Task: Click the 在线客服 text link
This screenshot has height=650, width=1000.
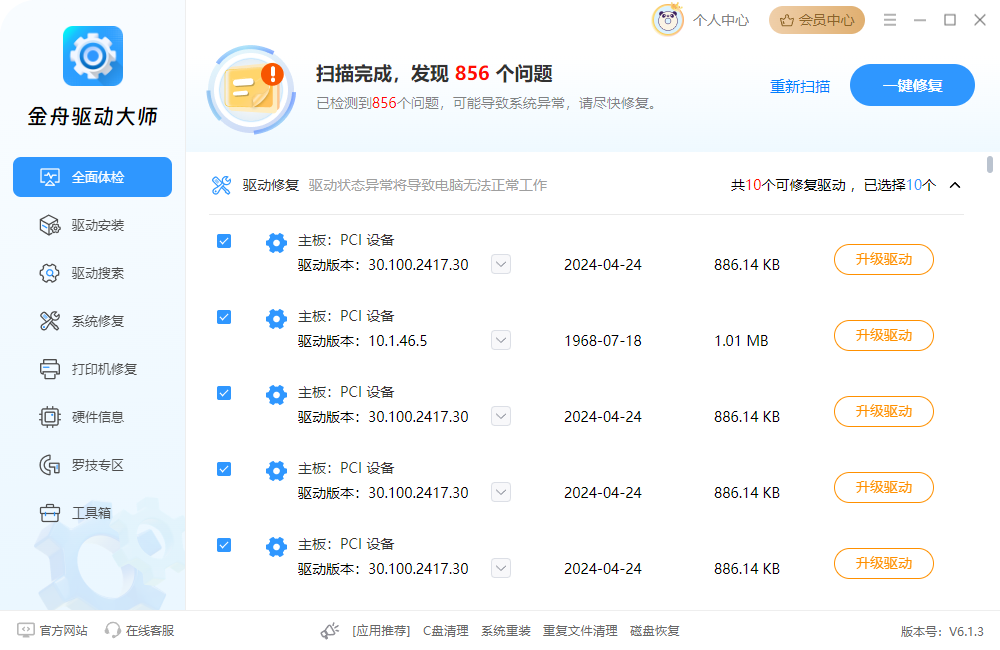Action: pos(150,631)
